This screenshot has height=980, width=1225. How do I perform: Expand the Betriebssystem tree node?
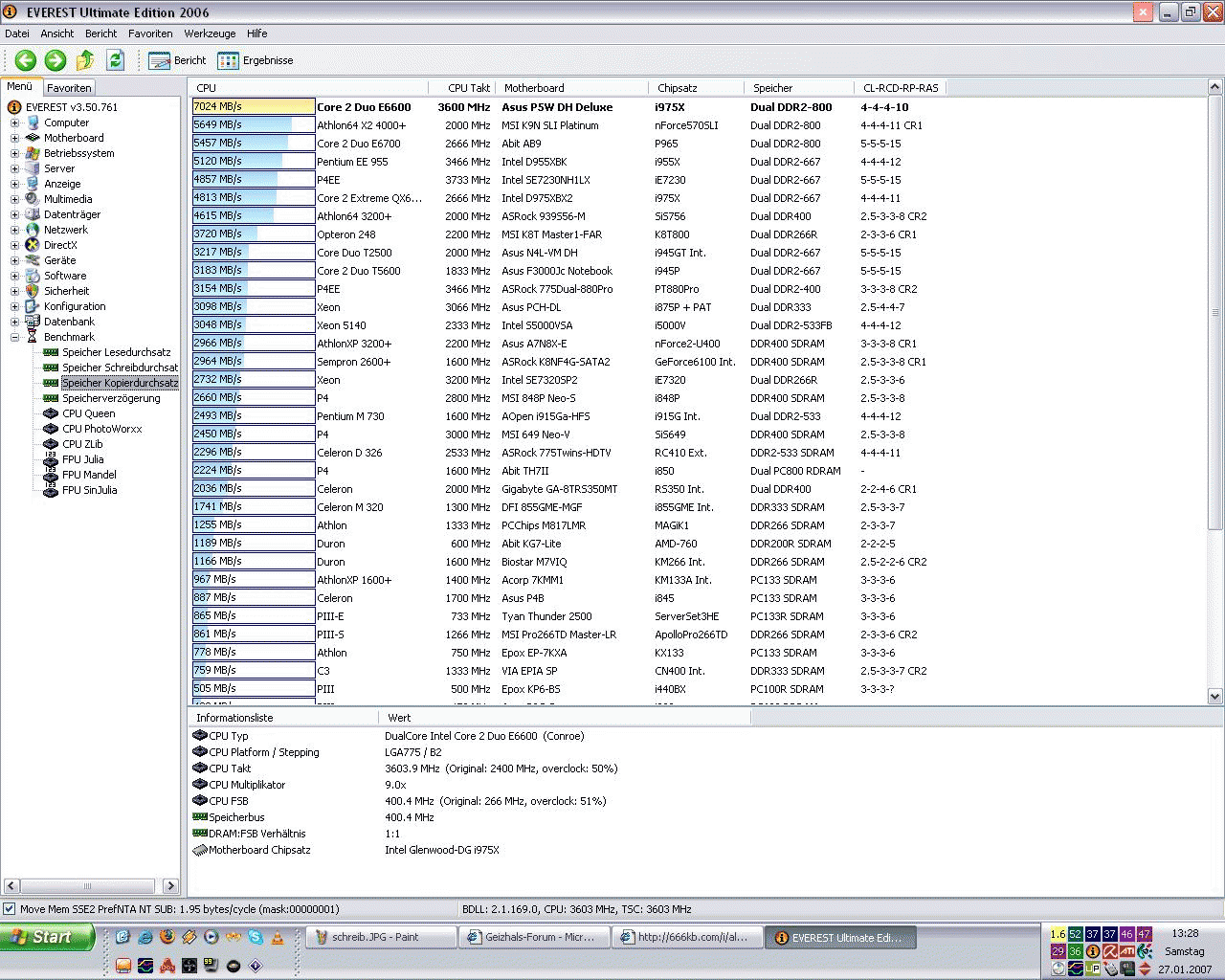(x=14, y=153)
